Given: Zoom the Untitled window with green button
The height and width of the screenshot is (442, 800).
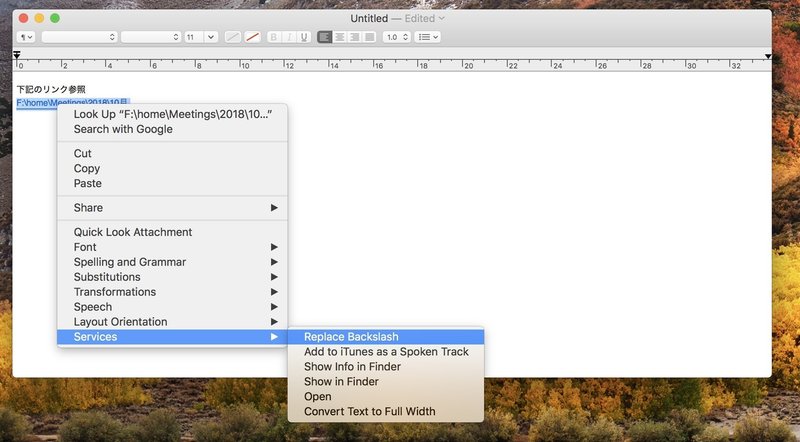Looking at the screenshot, I should click(55, 18).
